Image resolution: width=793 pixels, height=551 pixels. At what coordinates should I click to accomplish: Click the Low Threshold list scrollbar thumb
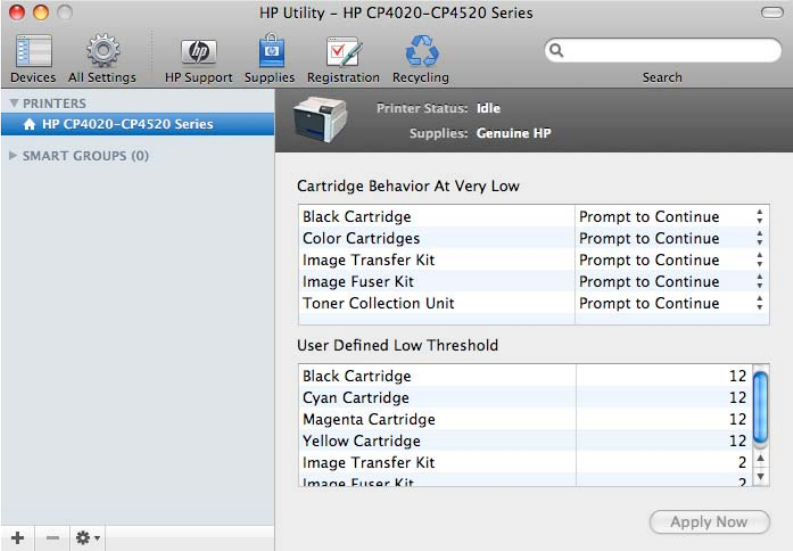(759, 406)
